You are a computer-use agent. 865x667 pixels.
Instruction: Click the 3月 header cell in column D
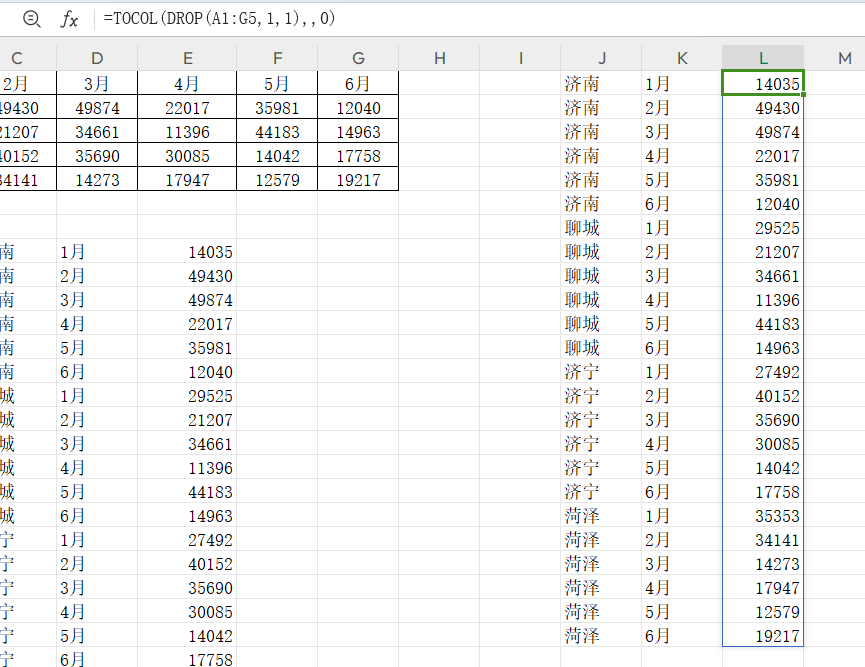[97, 83]
